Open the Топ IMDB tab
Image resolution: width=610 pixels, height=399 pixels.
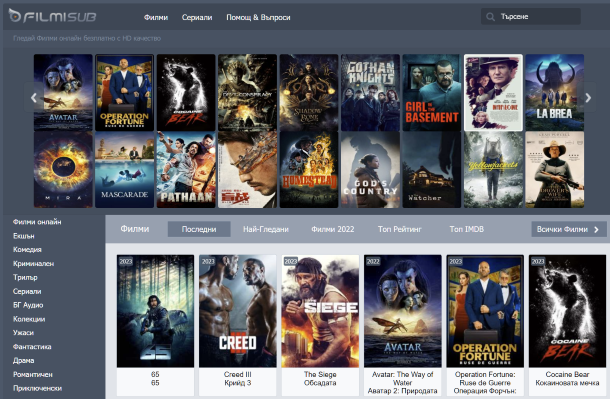[466, 229]
